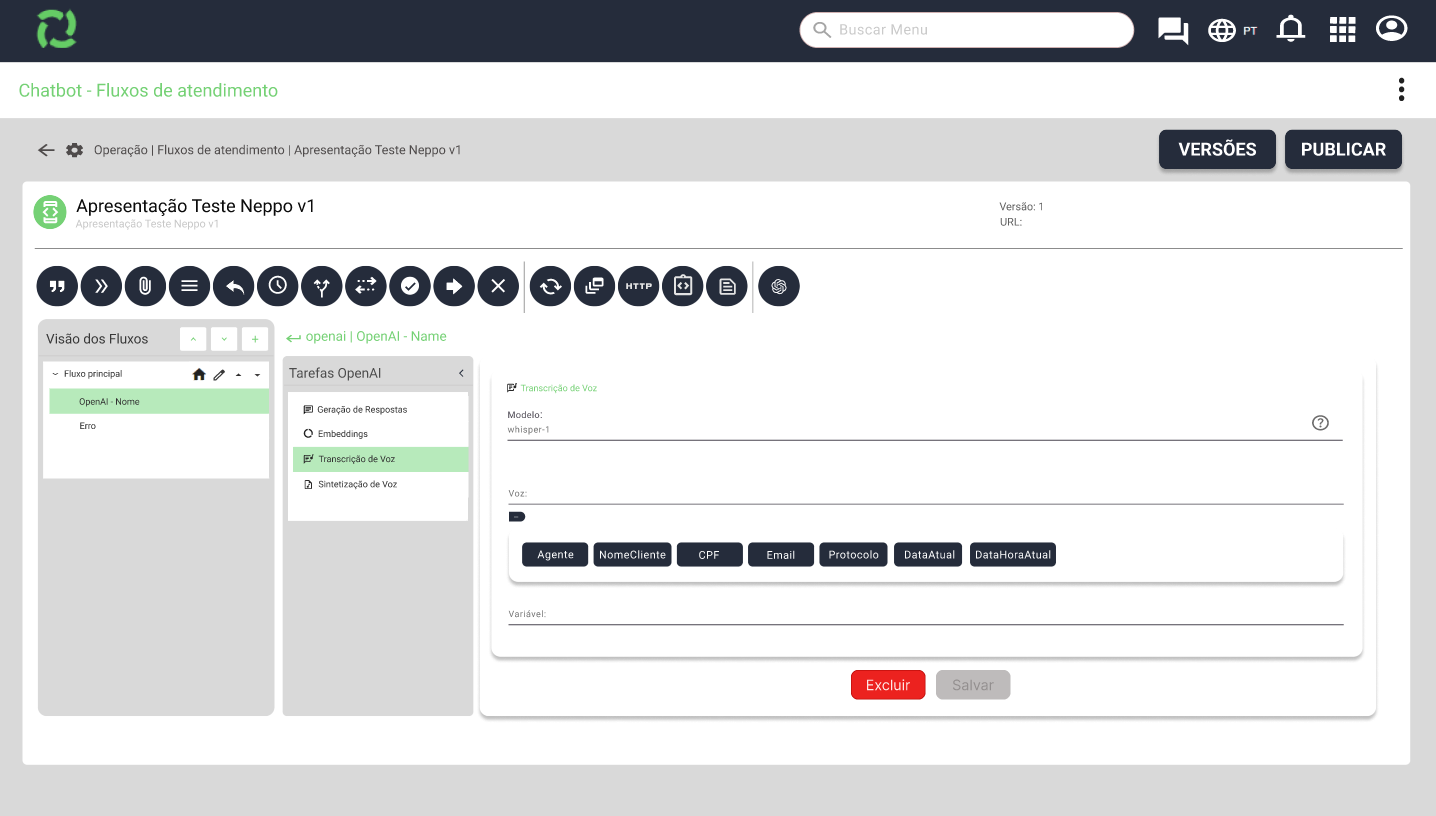Click the Salvar button
Screen dimensions: 1436x816
(x=973, y=685)
